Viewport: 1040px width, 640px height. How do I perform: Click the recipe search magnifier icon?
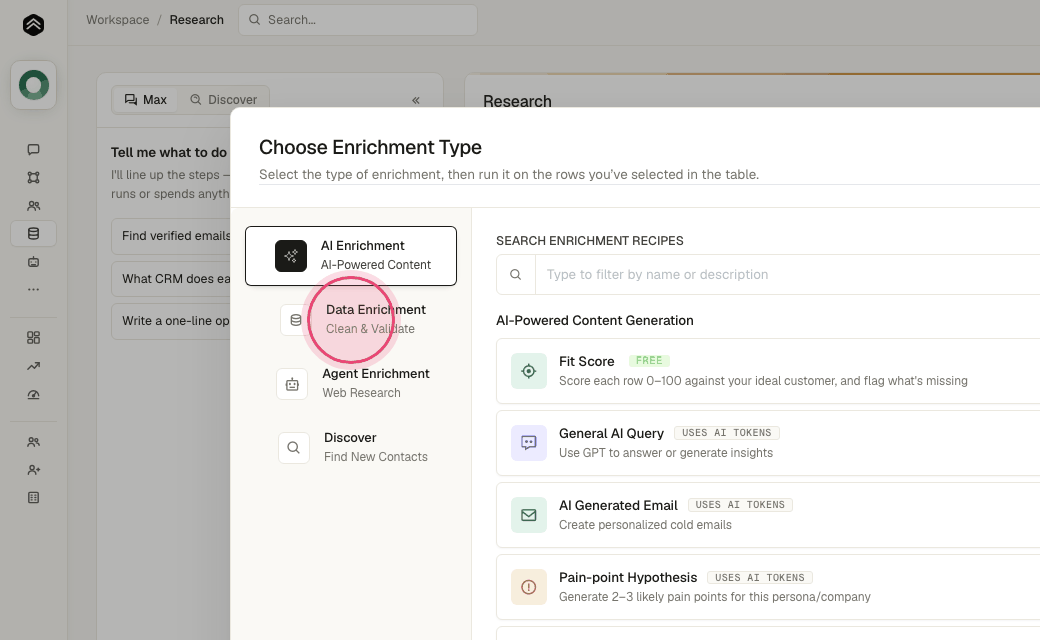pyautogui.click(x=515, y=275)
